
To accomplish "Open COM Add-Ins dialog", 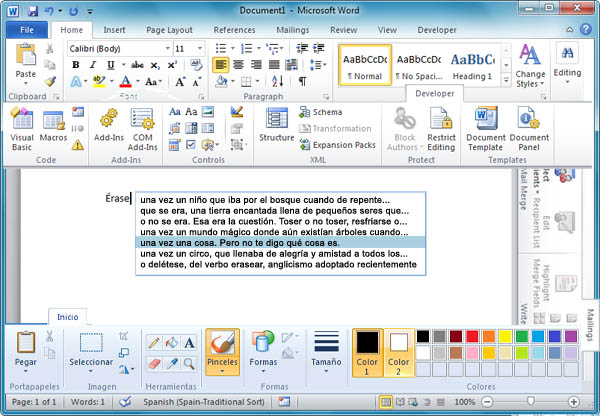I will coord(142,129).
